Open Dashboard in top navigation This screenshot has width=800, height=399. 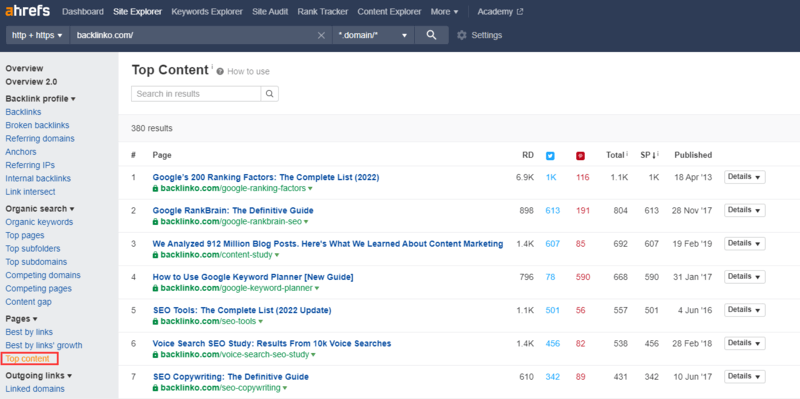click(x=83, y=12)
